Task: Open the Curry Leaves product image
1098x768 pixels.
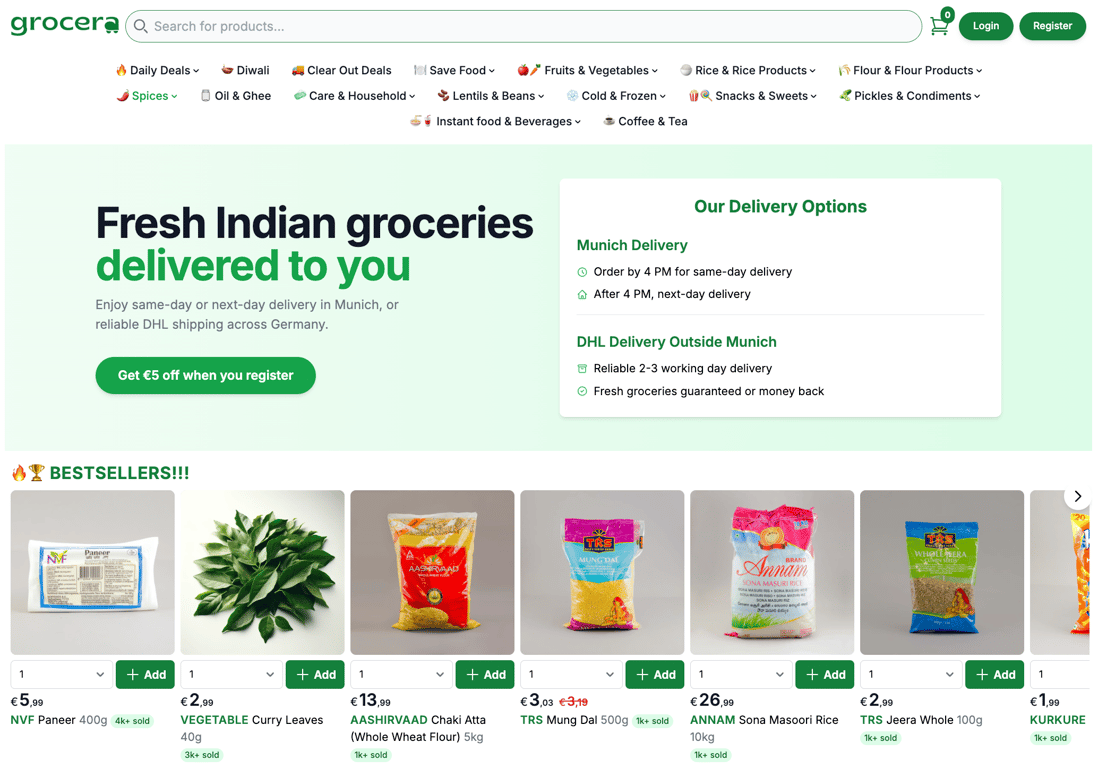Action: pos(263,572)
